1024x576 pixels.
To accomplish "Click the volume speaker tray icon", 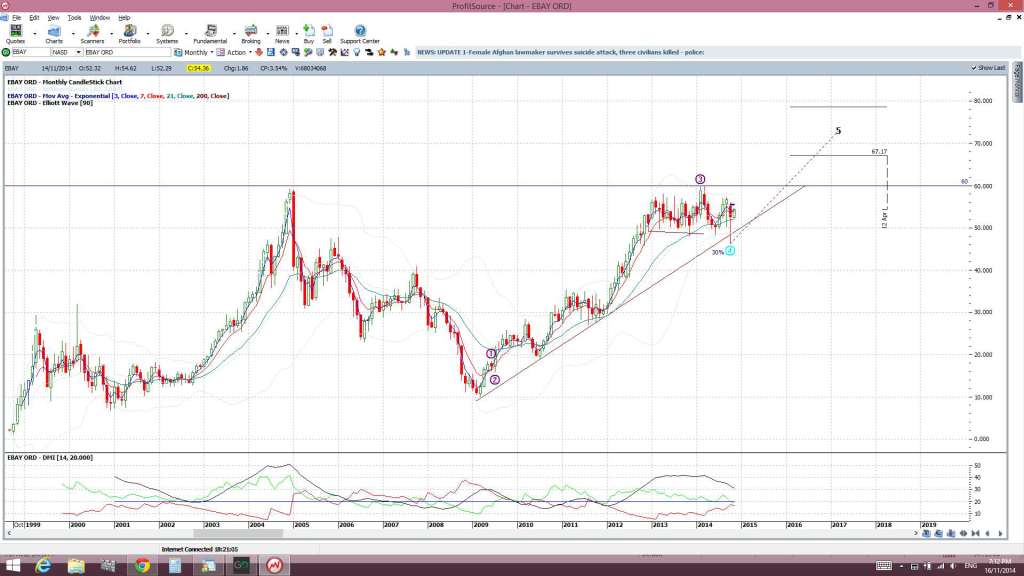I will 953,566.
